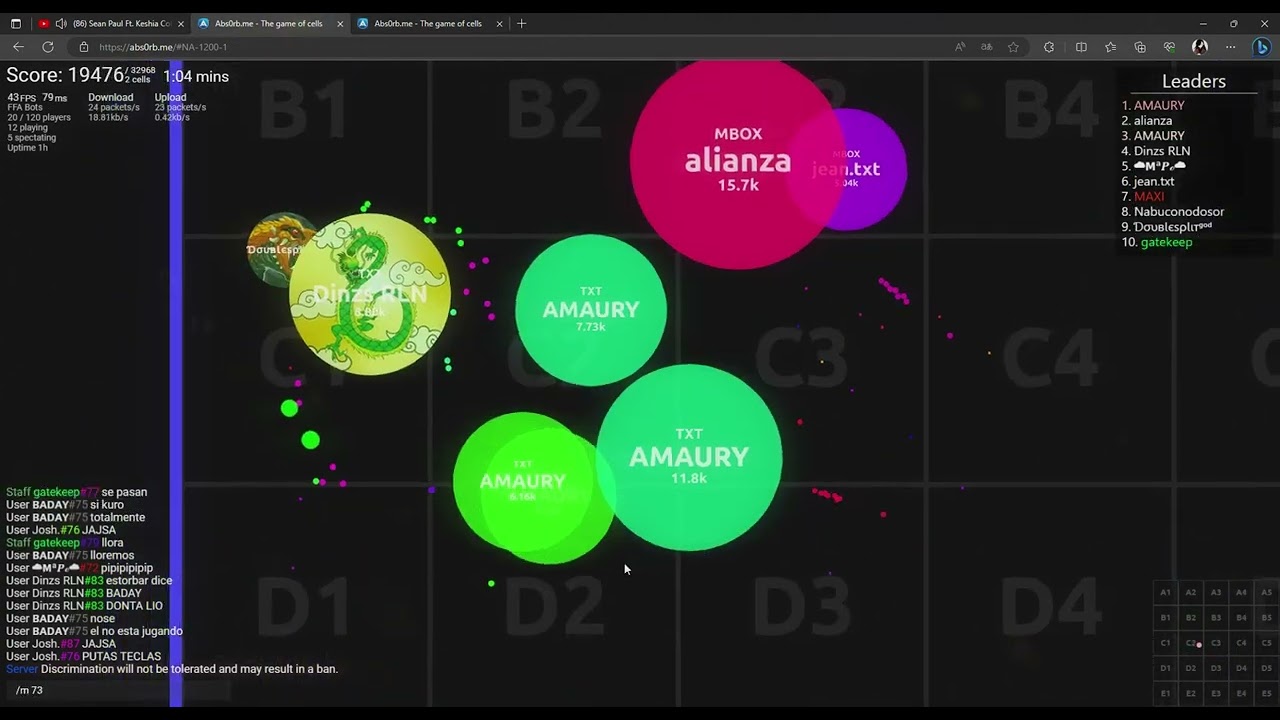This screenshot has height=720, width=1280.
Task: Click the Leaders heading
Action: point(1194,82)
